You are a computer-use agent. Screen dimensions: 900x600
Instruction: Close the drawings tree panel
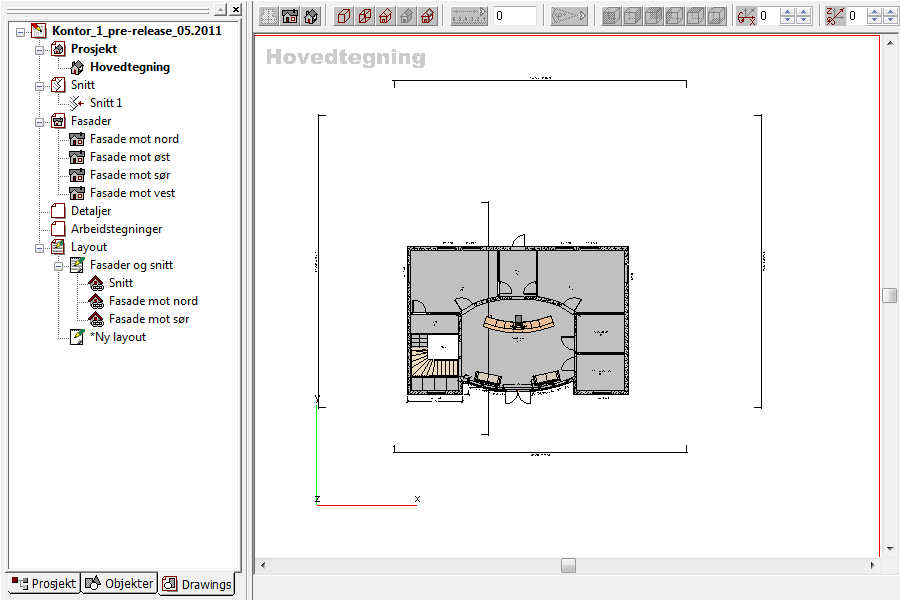coord(236,10)
